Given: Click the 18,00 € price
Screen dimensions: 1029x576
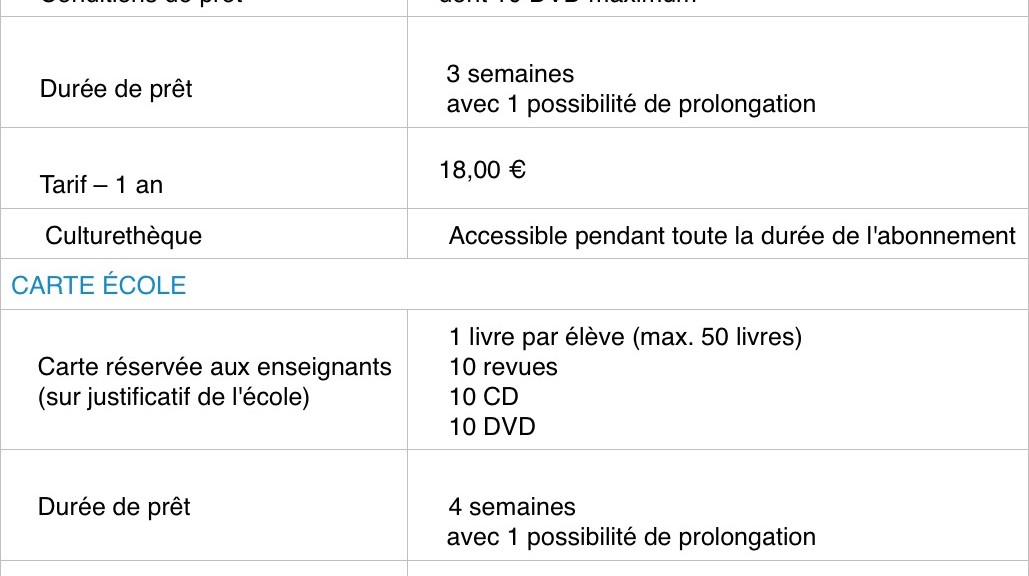Looking at the screenshot, I should (x=482, y=170).
